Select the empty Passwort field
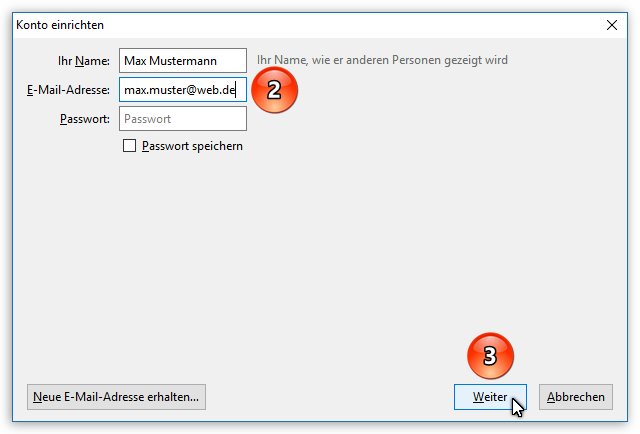This screenshot has height=434, width=640. tap(182, 119)
